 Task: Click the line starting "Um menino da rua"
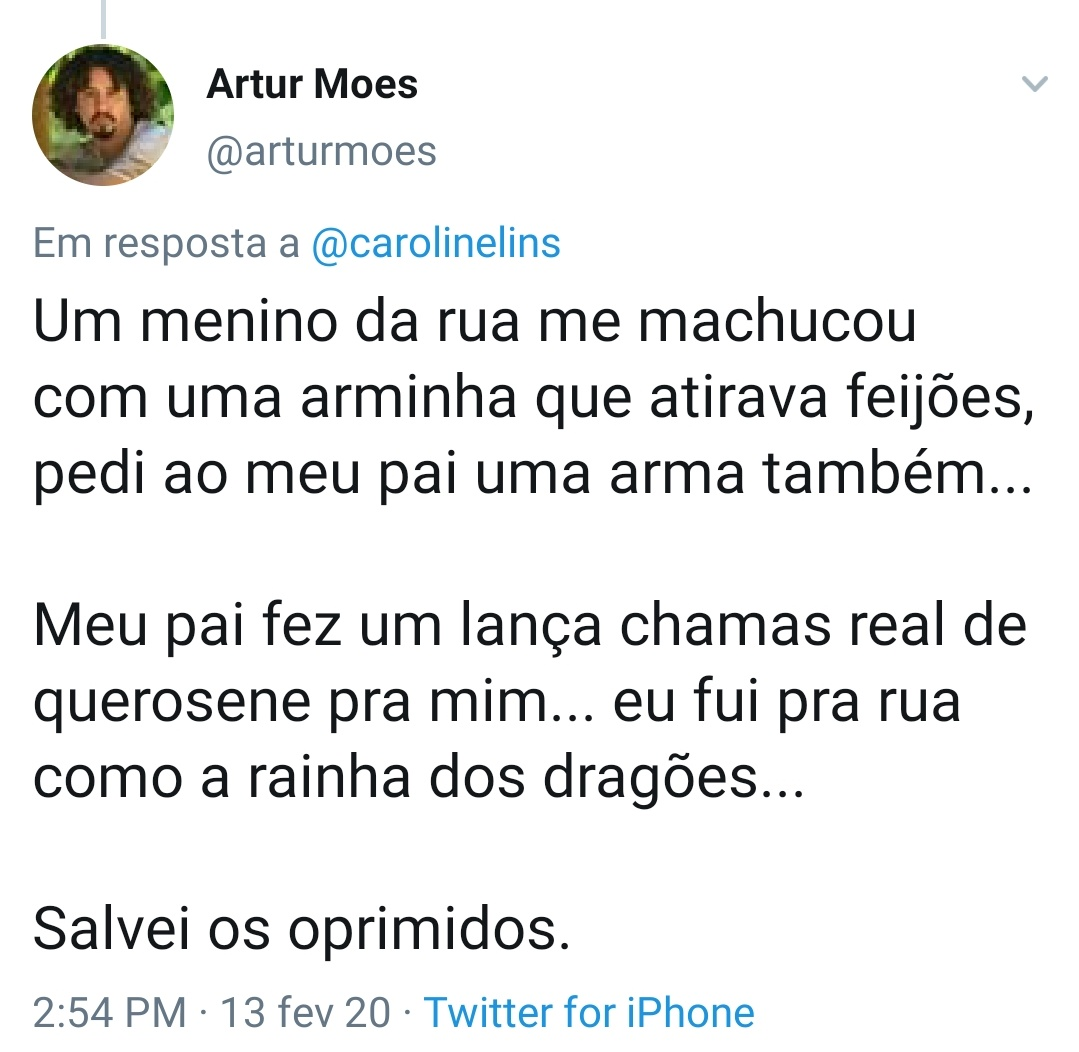[x=474, y=323]
